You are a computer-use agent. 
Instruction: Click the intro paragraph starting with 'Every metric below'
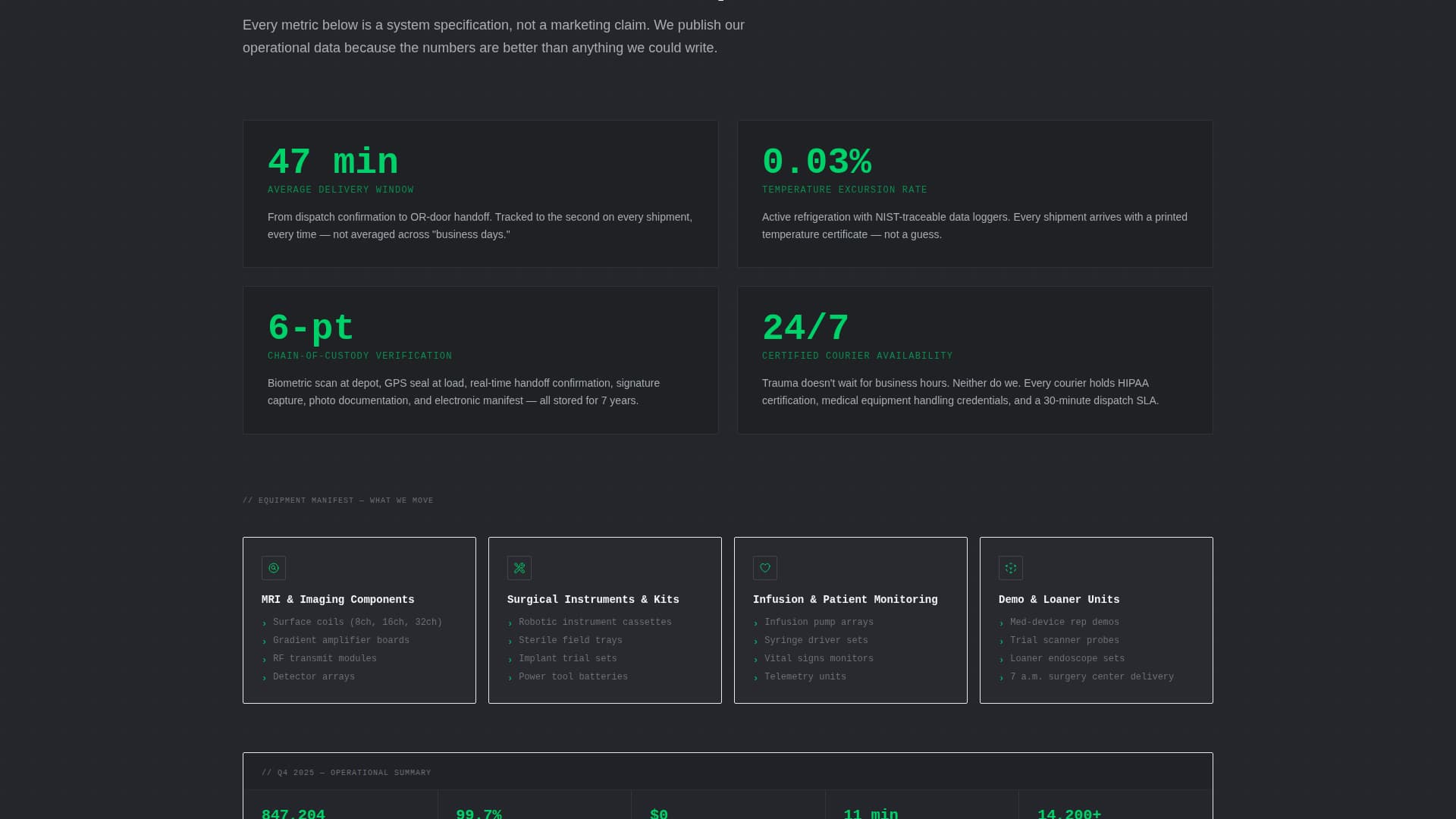pyautogui.click(x=494, y=36)
